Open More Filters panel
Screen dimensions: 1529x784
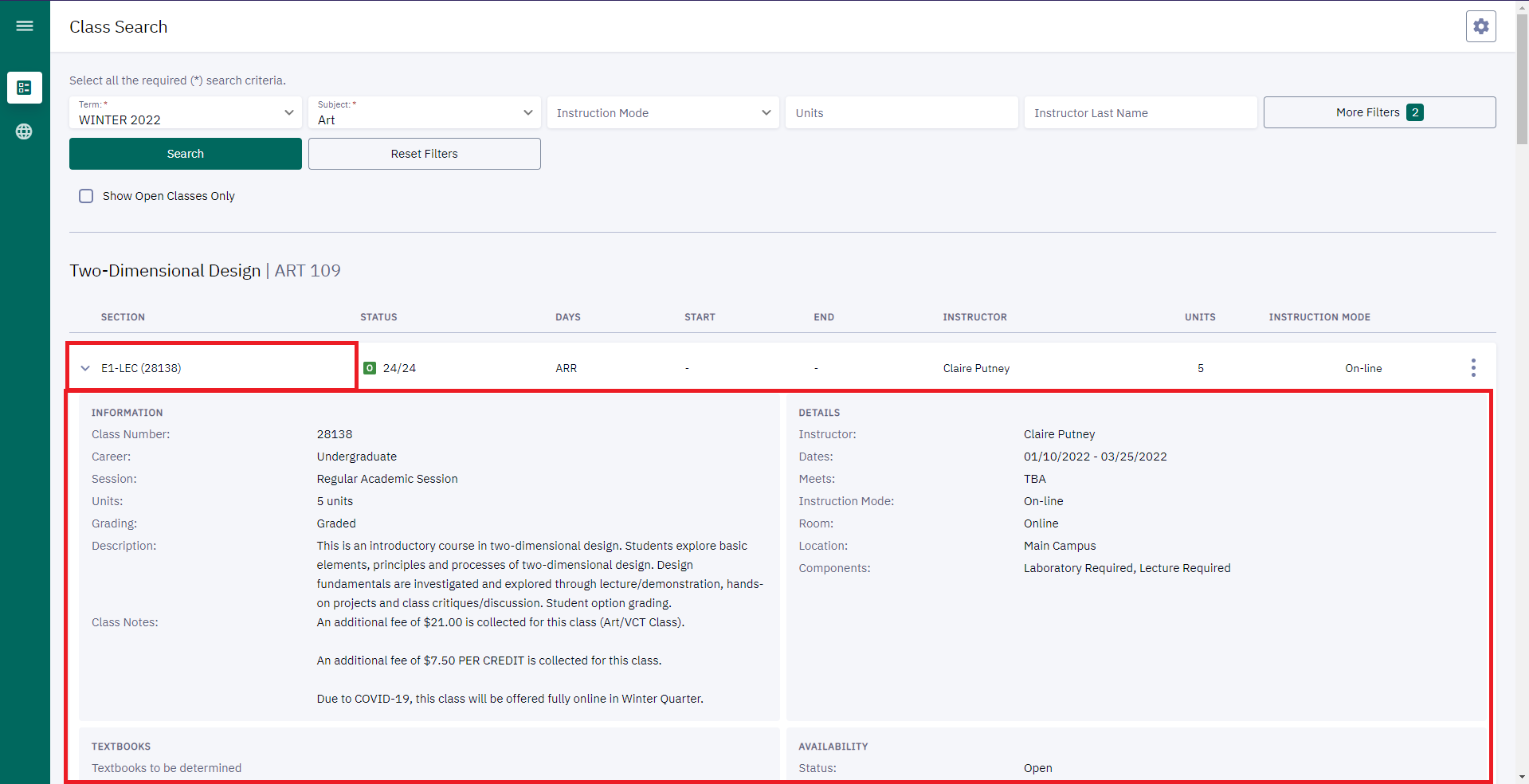click(x=1379, y=112)
